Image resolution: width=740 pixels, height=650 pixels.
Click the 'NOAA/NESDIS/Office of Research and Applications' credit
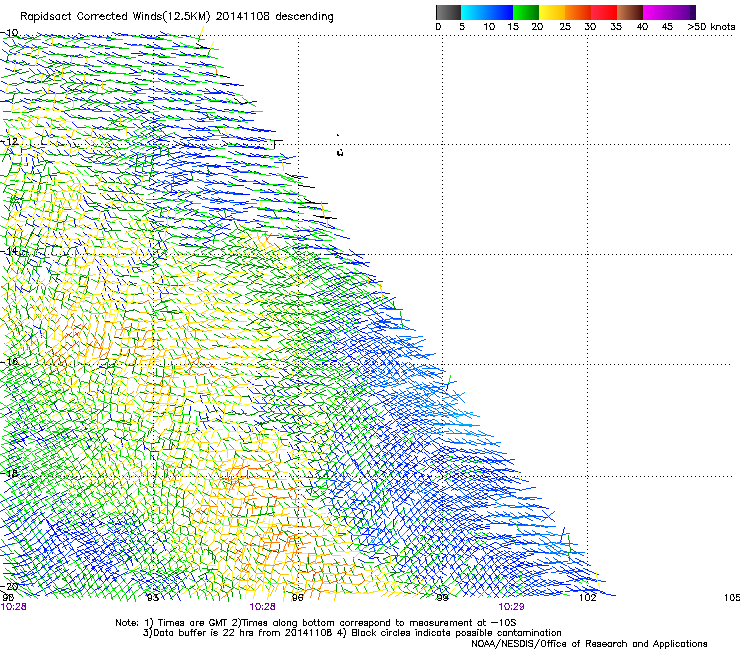pos(589,644)
